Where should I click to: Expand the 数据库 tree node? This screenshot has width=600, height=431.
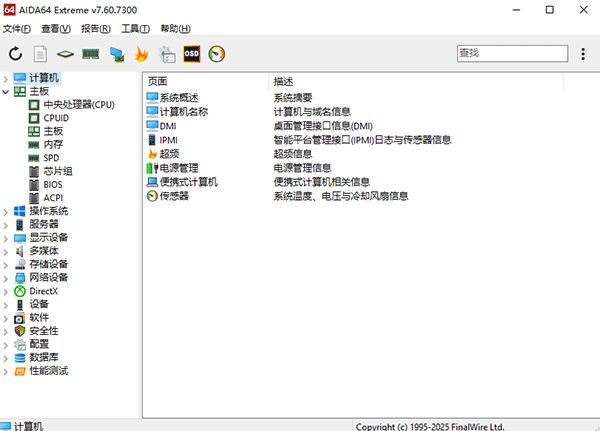point(5,358)
